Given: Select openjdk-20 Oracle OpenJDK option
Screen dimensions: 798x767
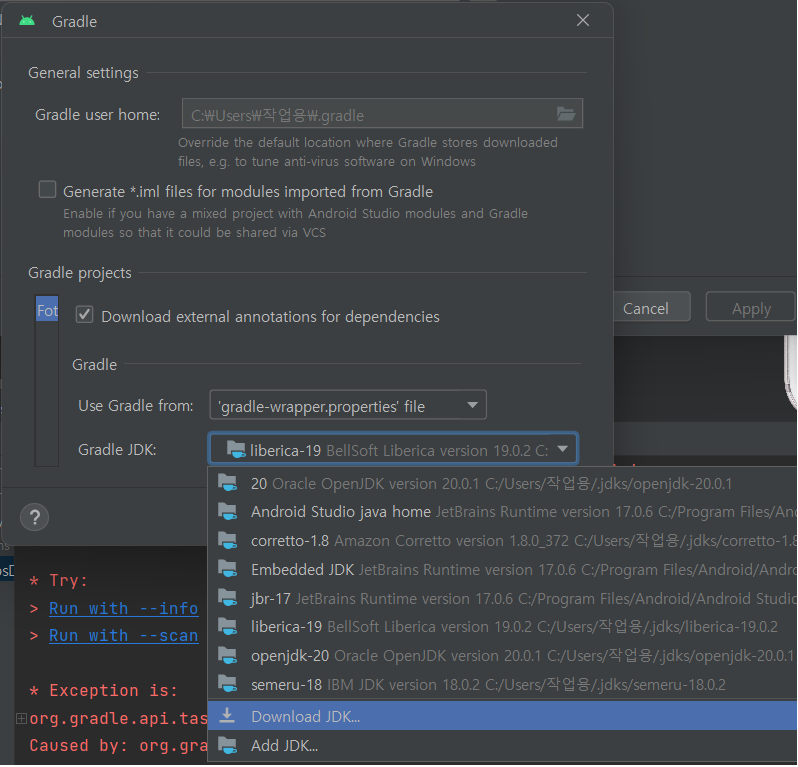Looking at the screenshot, I should (502, 656).
